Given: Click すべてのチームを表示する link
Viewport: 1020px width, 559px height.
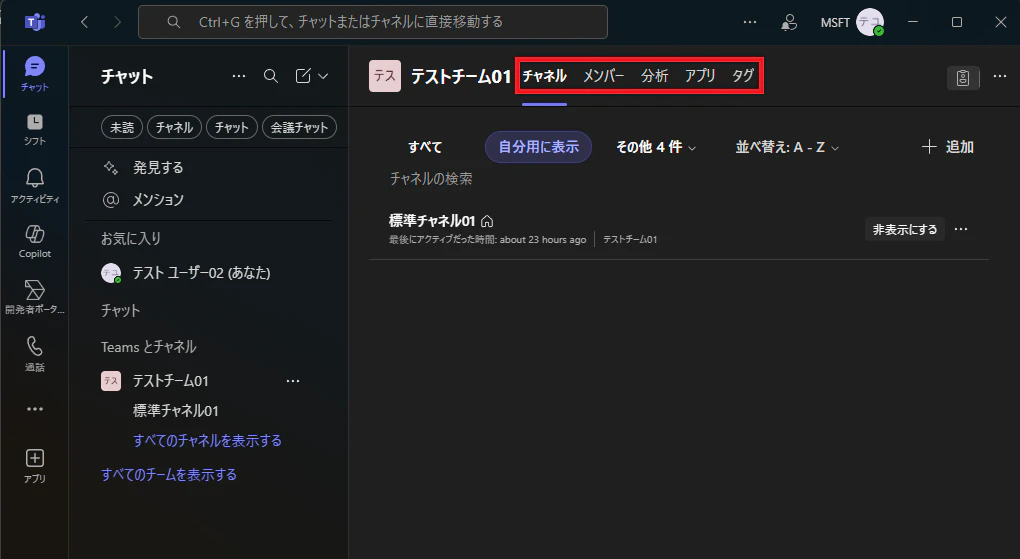Looking at the screenshot, I should tap(169, 474).
